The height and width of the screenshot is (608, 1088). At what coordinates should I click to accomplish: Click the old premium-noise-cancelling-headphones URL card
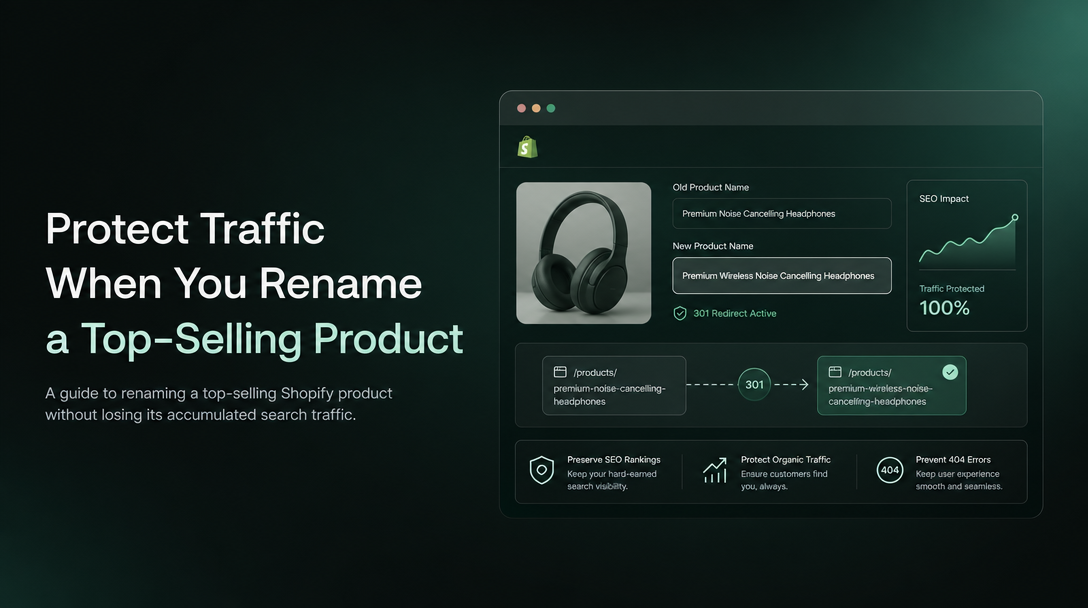click(614, 386)
